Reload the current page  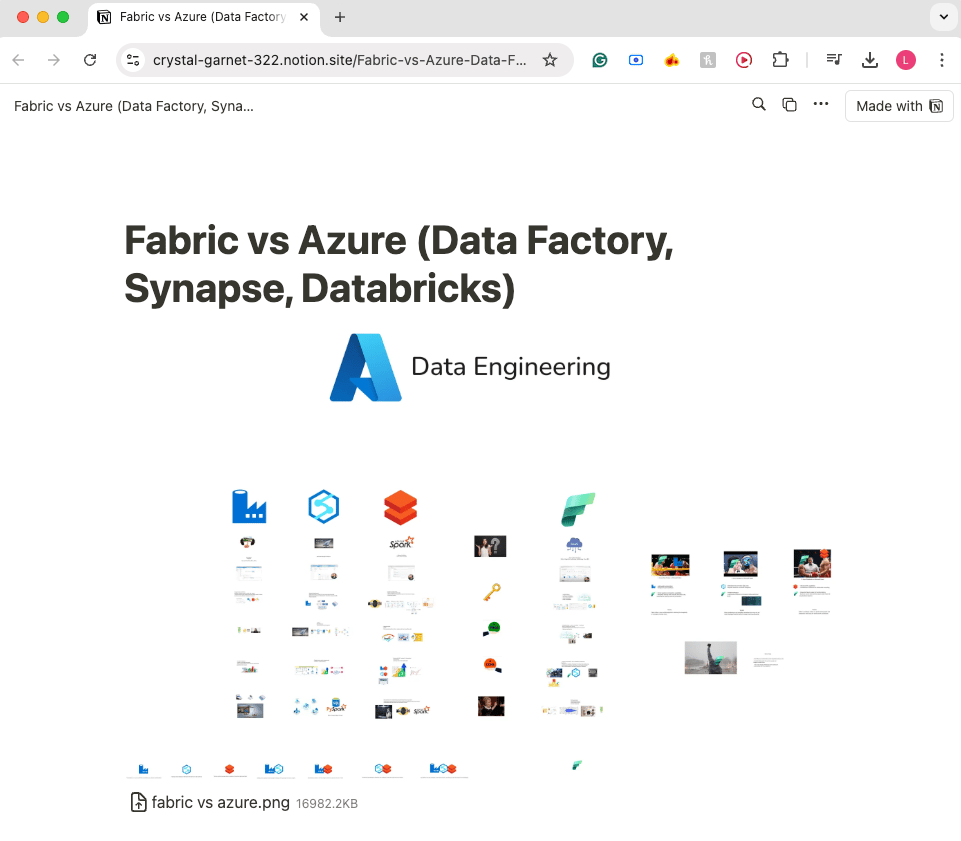[x=90, y=60]
